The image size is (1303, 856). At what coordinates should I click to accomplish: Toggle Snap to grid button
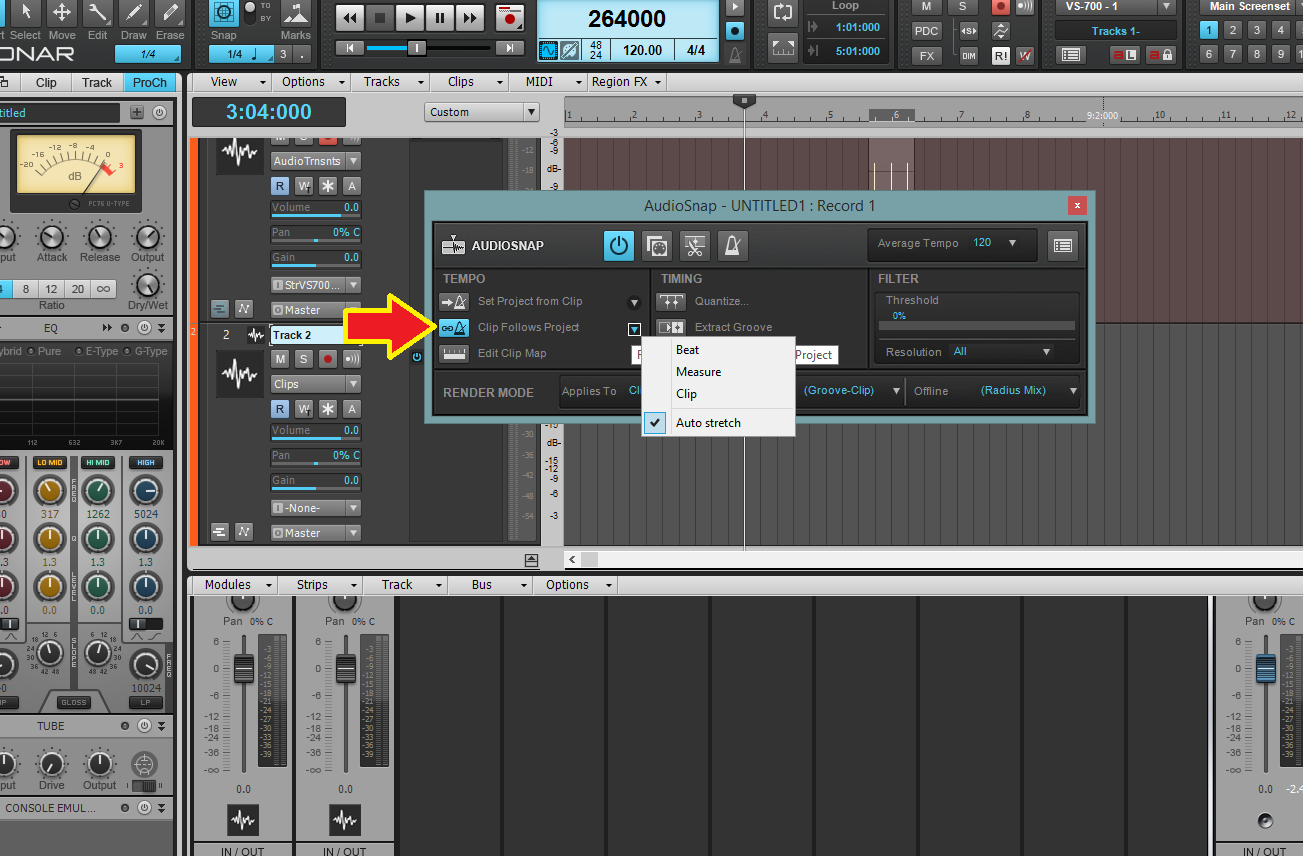pyautogui.click(x=224, y=13)
